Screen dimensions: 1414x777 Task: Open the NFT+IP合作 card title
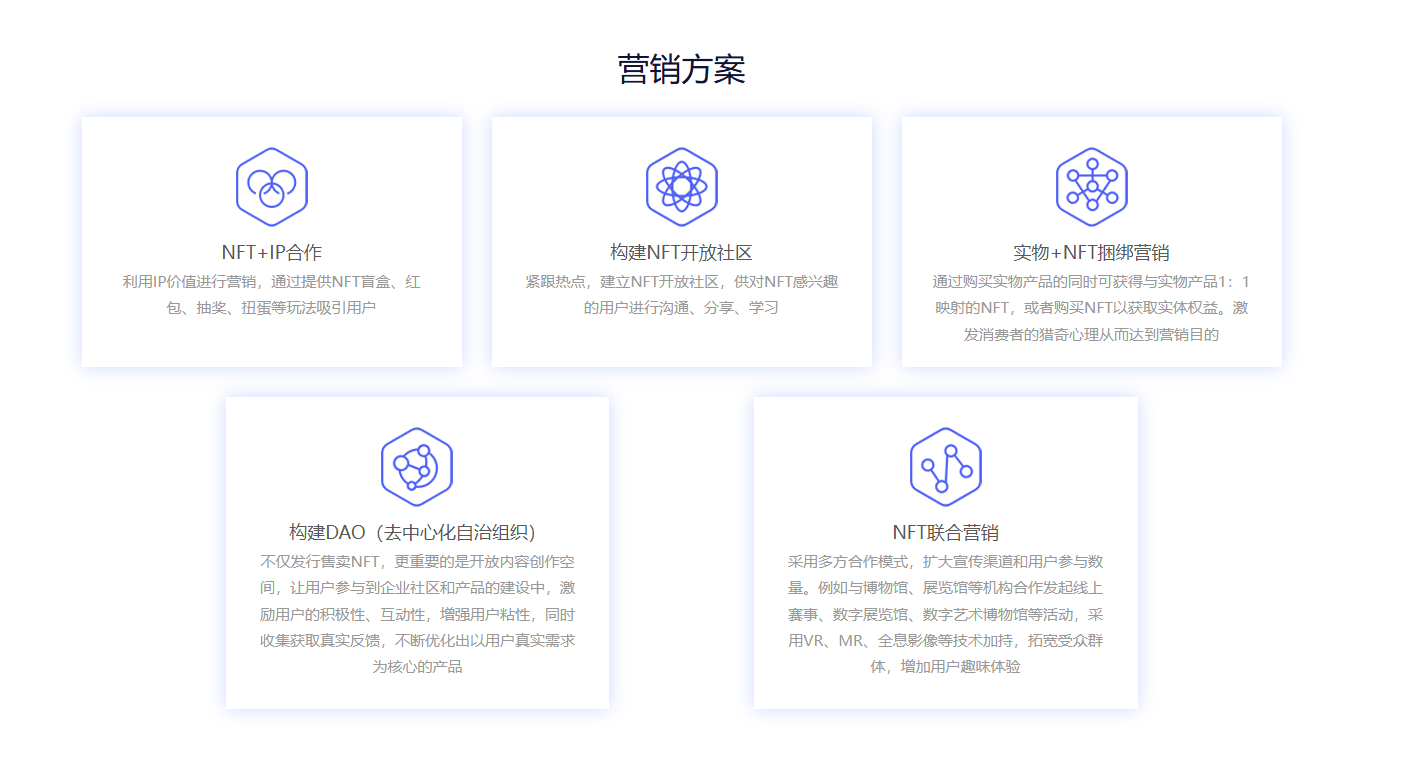271,252
